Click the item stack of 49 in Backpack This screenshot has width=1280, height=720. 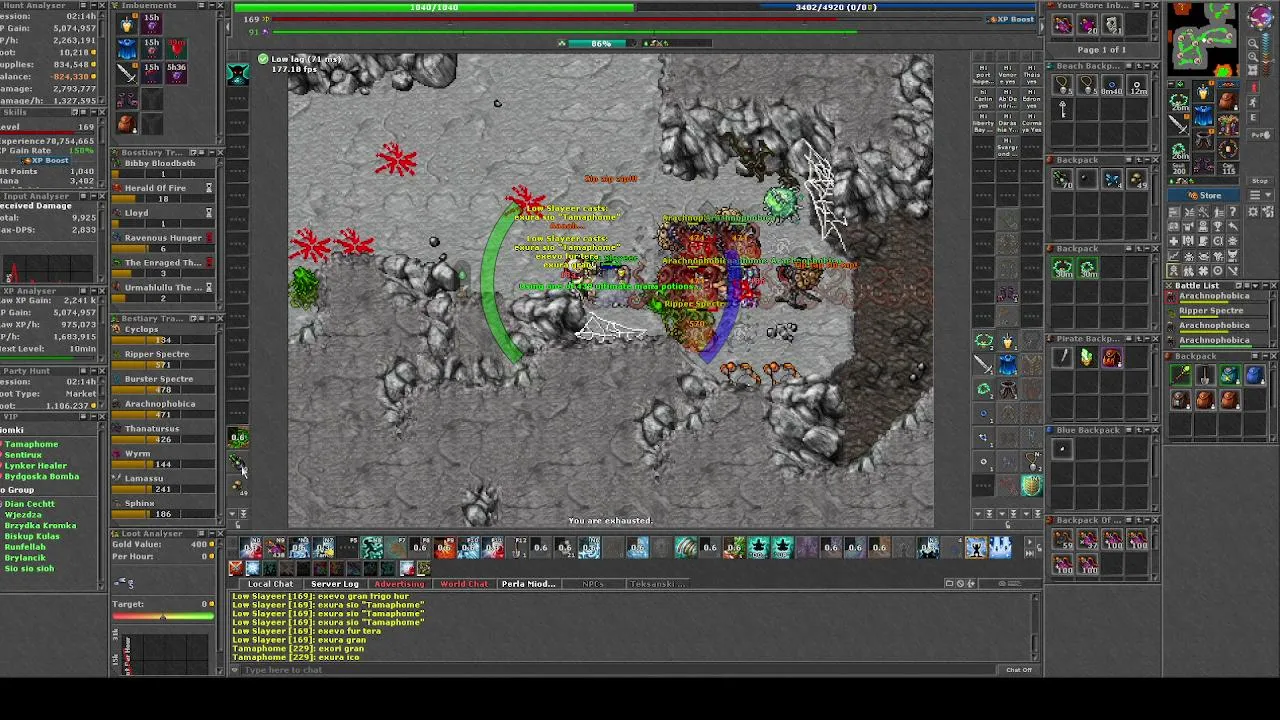[x=1137, y=180]
